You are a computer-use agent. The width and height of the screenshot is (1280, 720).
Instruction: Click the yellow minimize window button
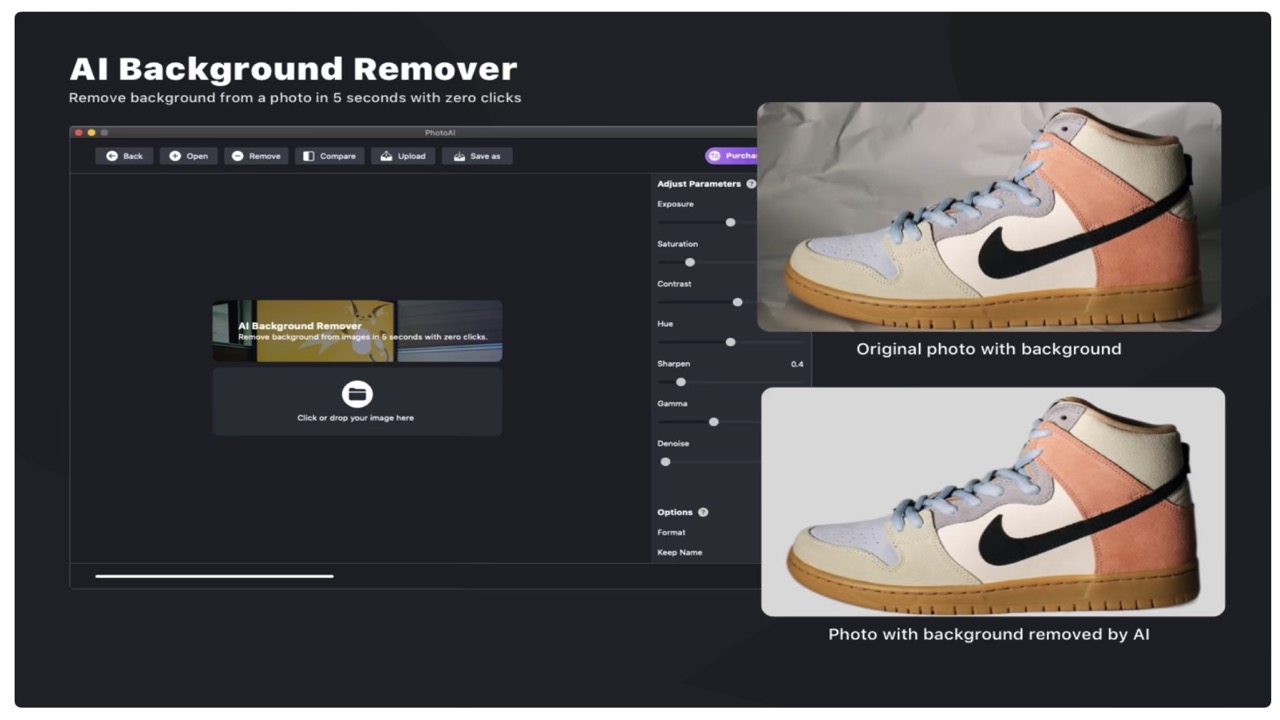pos(91,132)
